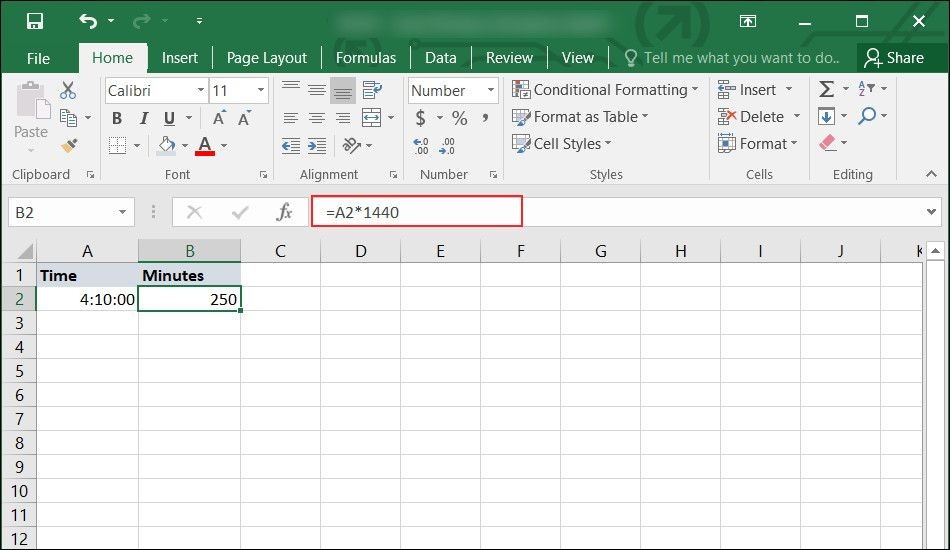This screenshot has width=950, height=550.
Task: Toggle Underline formatting
Action: (170, 118)
